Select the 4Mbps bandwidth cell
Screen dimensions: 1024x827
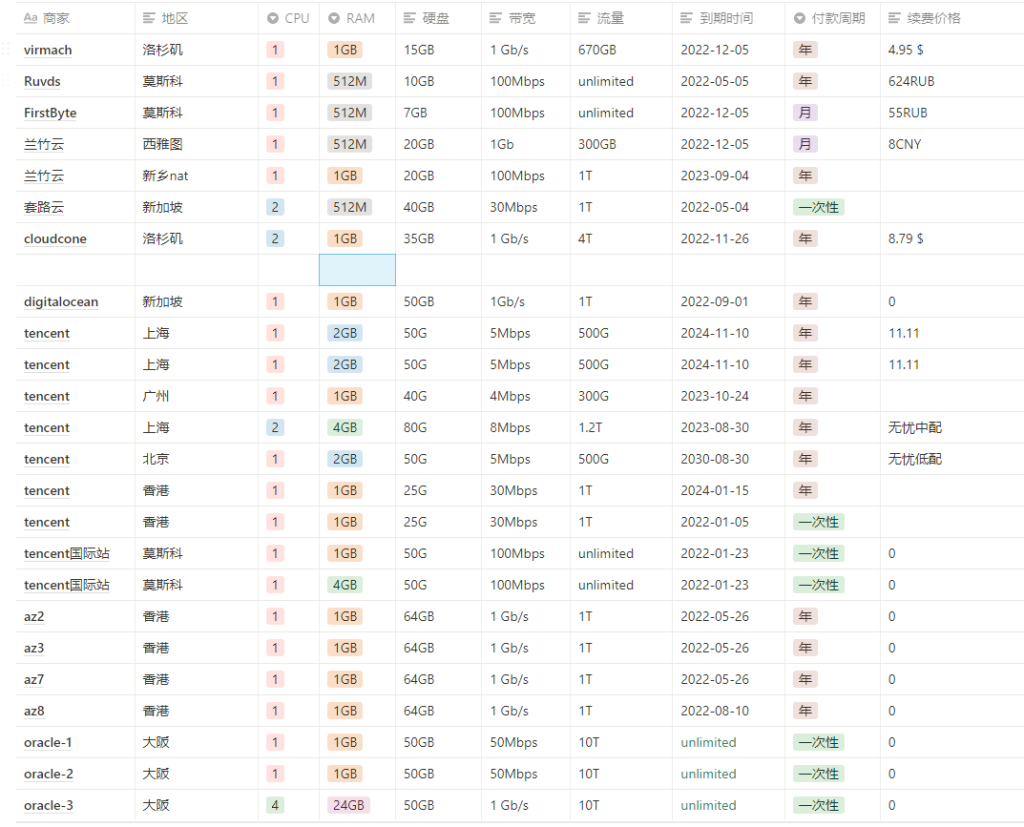tap(526, 397)
